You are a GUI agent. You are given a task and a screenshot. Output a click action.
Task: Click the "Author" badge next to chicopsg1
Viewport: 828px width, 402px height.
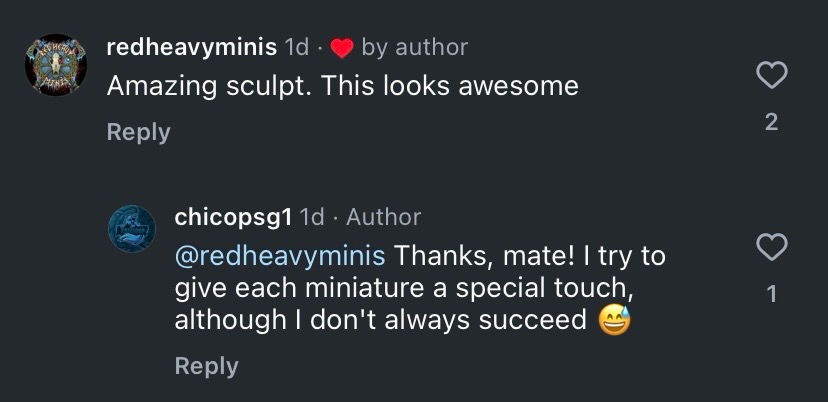tap(383, 217)
